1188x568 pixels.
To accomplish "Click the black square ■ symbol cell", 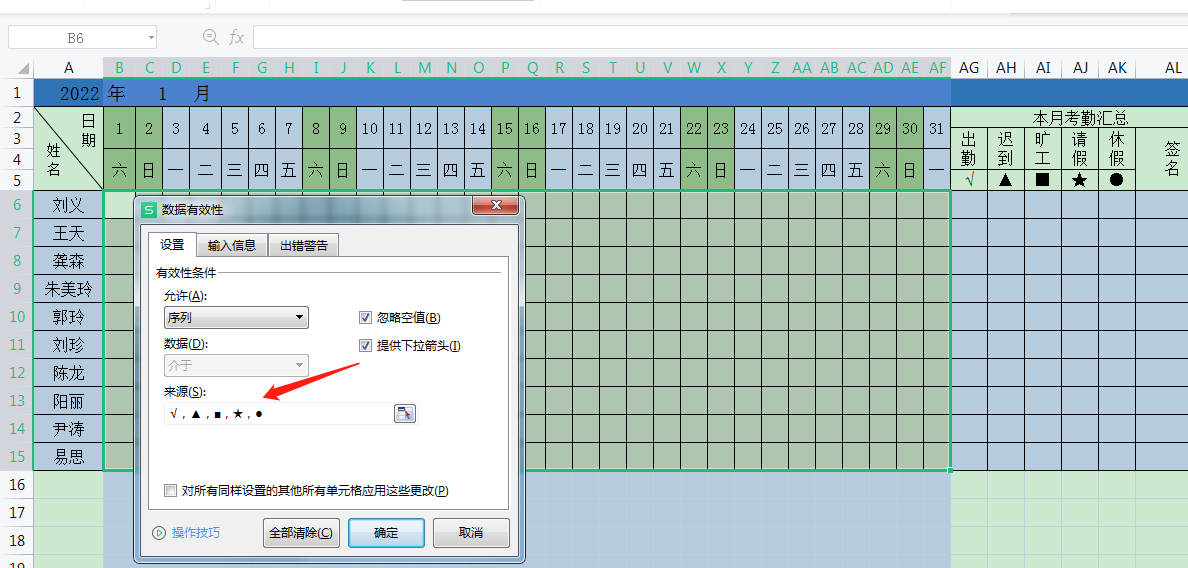I will point(1043,179).
